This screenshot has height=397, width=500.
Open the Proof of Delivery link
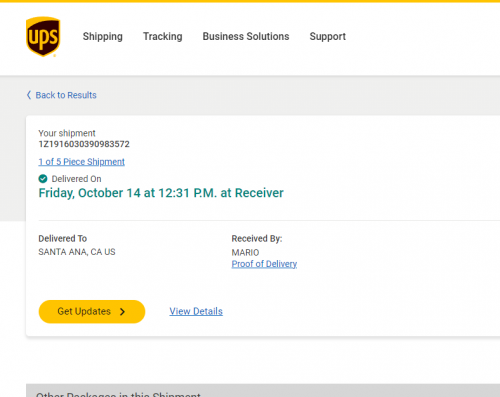[x=264, y=264]
